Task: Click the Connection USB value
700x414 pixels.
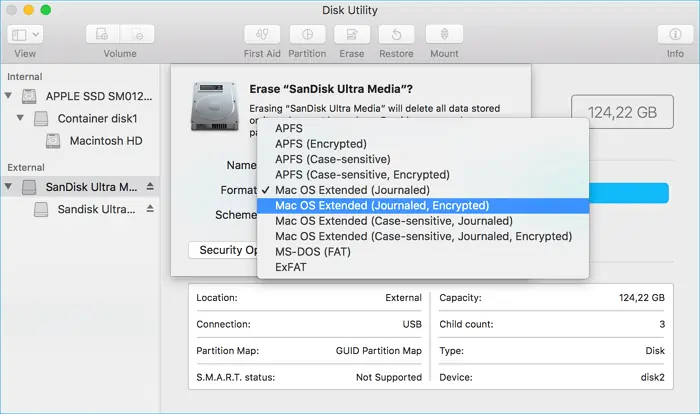Action: 412,324
